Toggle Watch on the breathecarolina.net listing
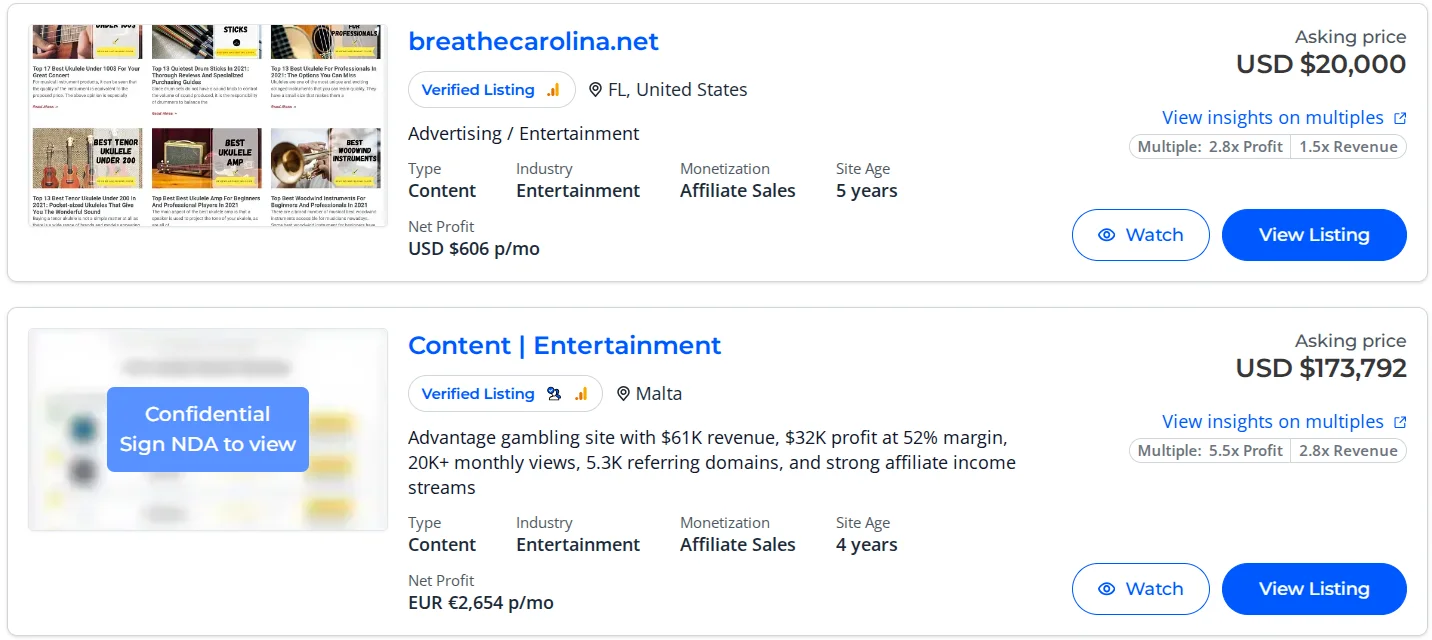 pyautogui.click(x=1140, y=235)
